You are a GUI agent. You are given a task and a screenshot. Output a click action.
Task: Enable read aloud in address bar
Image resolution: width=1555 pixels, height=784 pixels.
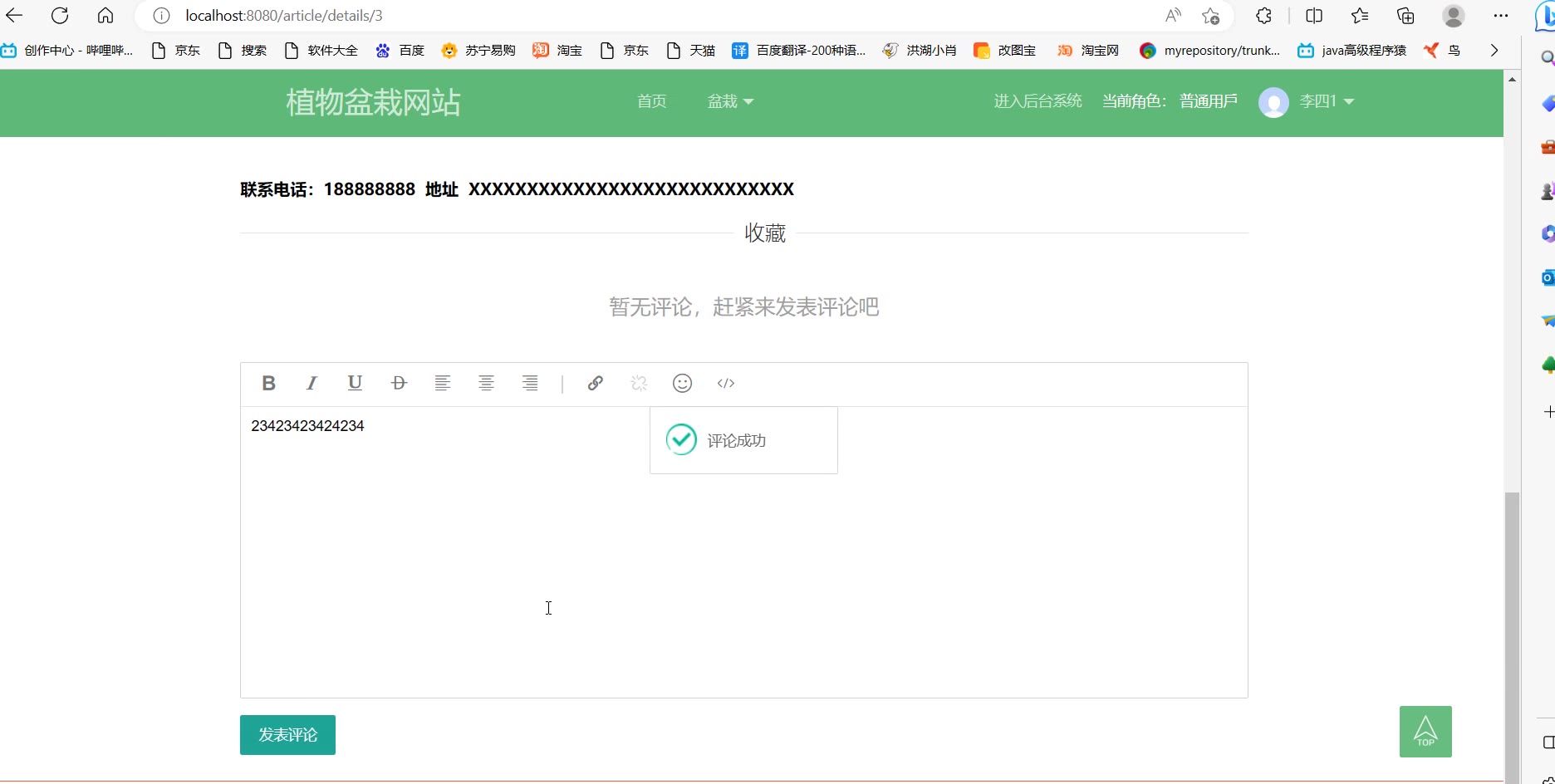point(1173,16)
